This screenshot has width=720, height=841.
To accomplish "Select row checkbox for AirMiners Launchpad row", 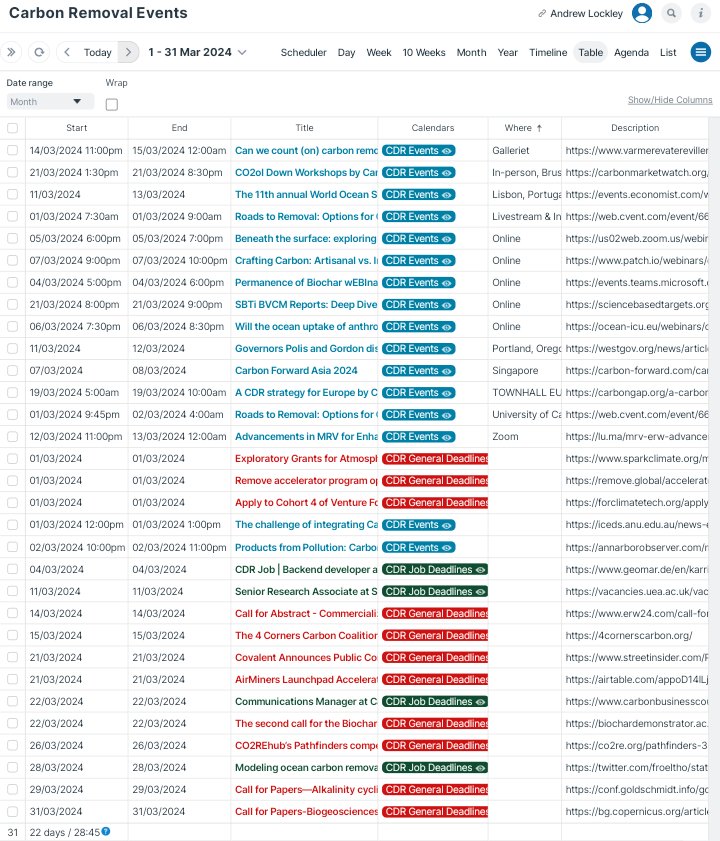I will click(12, 679).
